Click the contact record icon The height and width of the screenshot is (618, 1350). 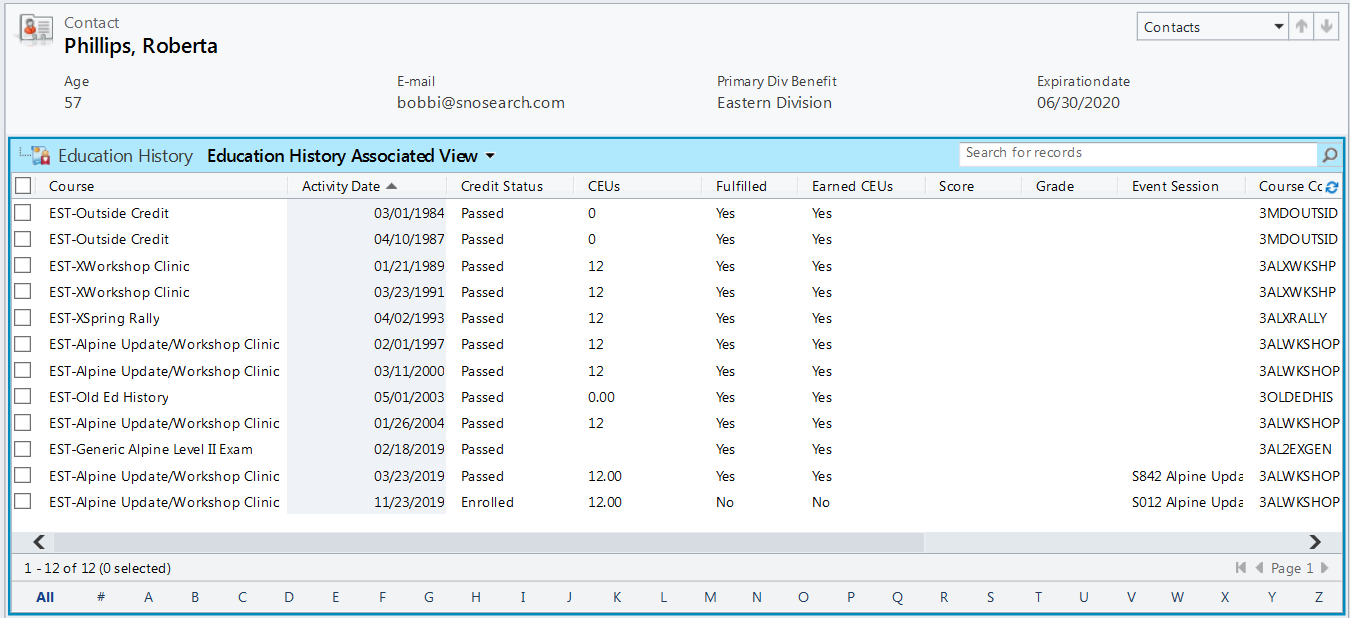[35, 30]
